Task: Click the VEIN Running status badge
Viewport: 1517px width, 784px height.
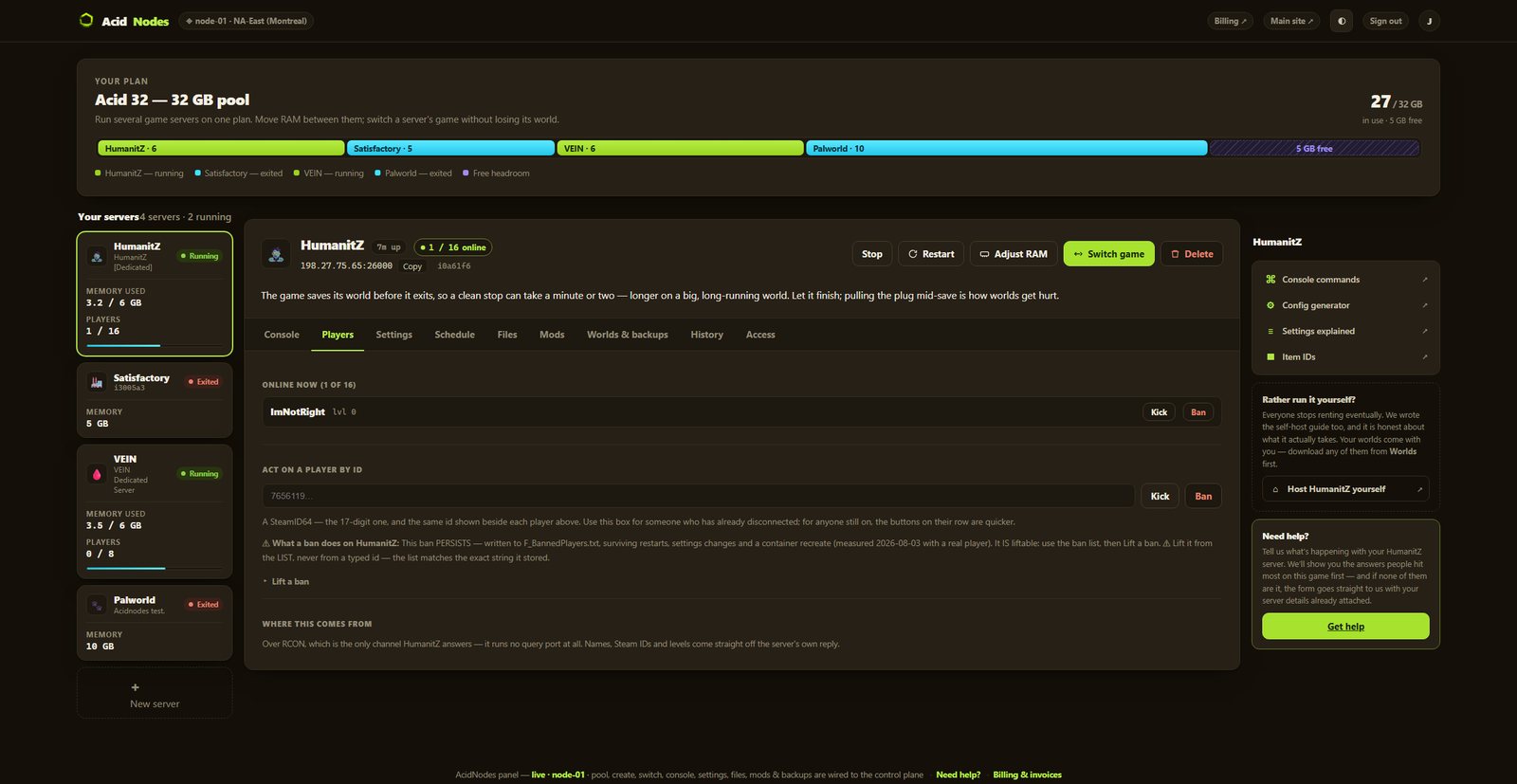Action: [200, 474]
